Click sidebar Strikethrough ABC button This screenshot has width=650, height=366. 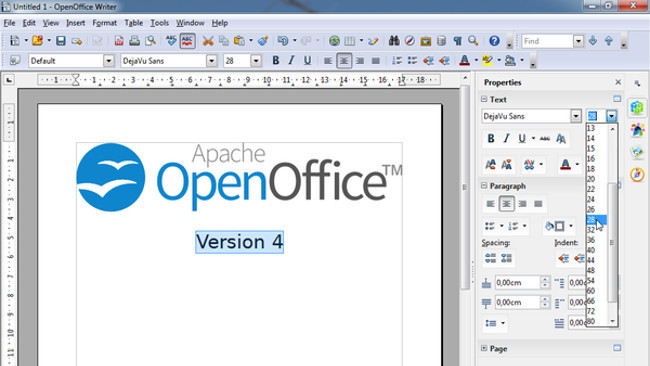click(x=545, y=138)
